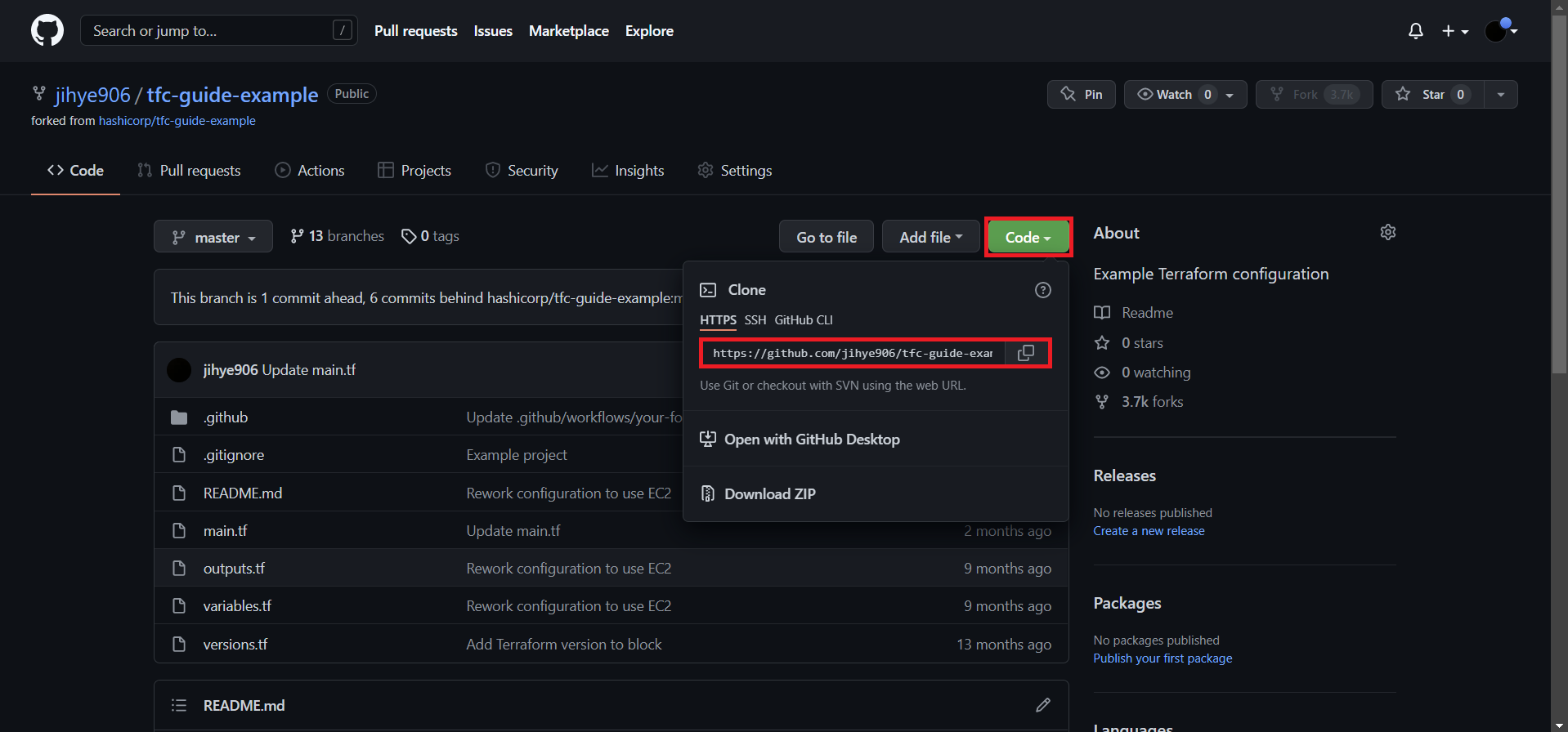Select the GitHub CLI clone tab
This screenshot has width=1568, height=732.
tap(804, 320)
